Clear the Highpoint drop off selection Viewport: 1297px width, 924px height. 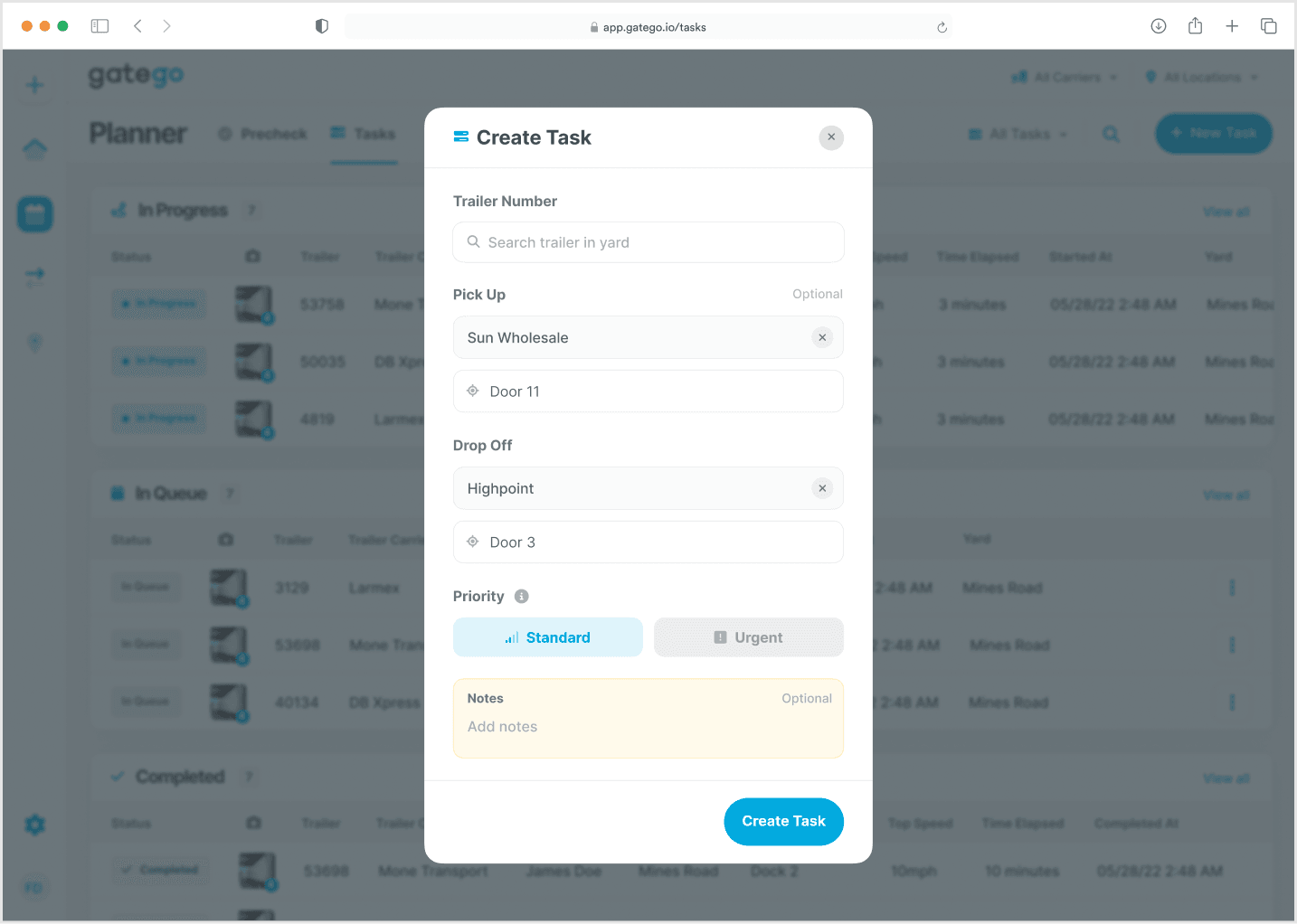[x=822, y=488]
